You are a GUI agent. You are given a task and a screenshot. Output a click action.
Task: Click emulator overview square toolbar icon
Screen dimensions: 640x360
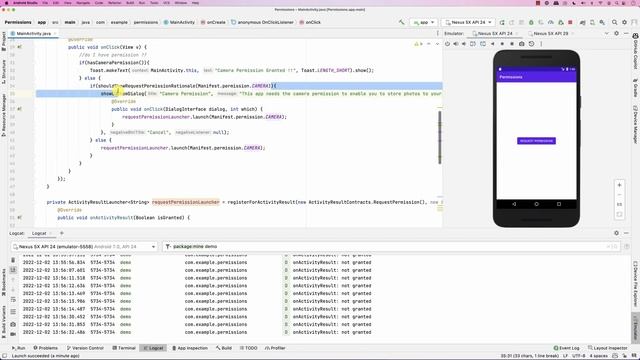(512, 44)
